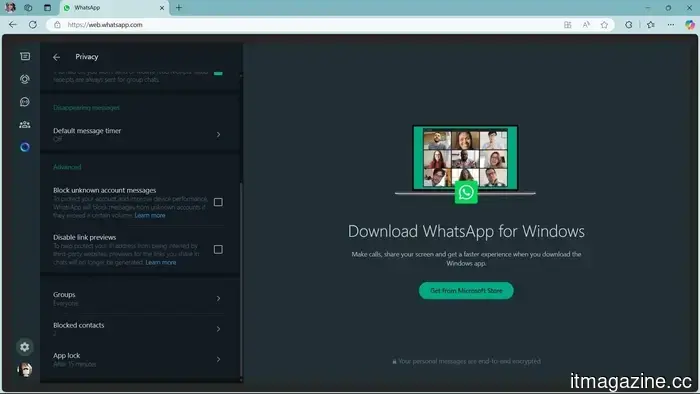Screen dimensions: 700x394
Task: Open the Channels sidebar icon
Action: coord(25,102)
